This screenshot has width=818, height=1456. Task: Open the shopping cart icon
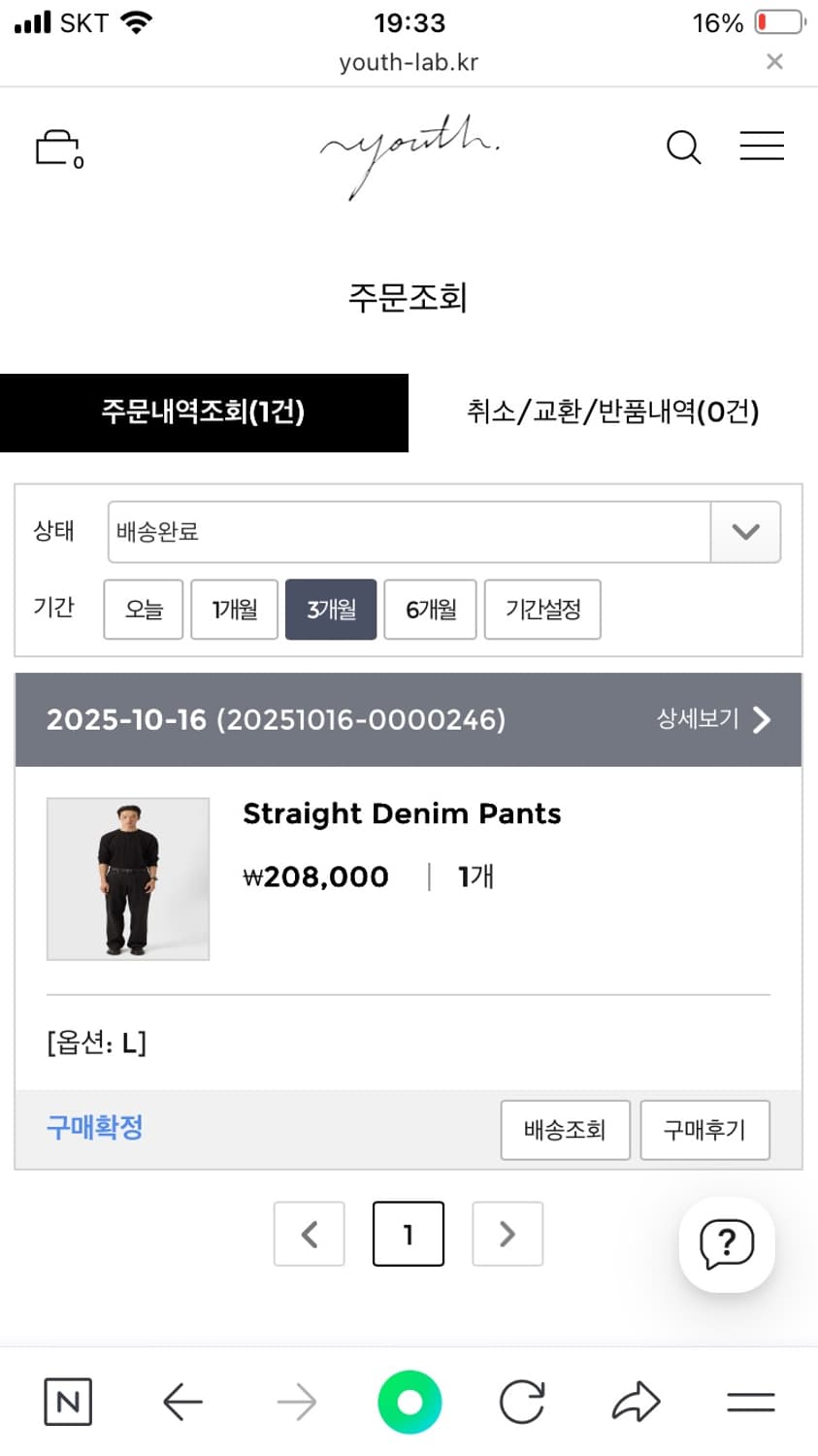58,148
